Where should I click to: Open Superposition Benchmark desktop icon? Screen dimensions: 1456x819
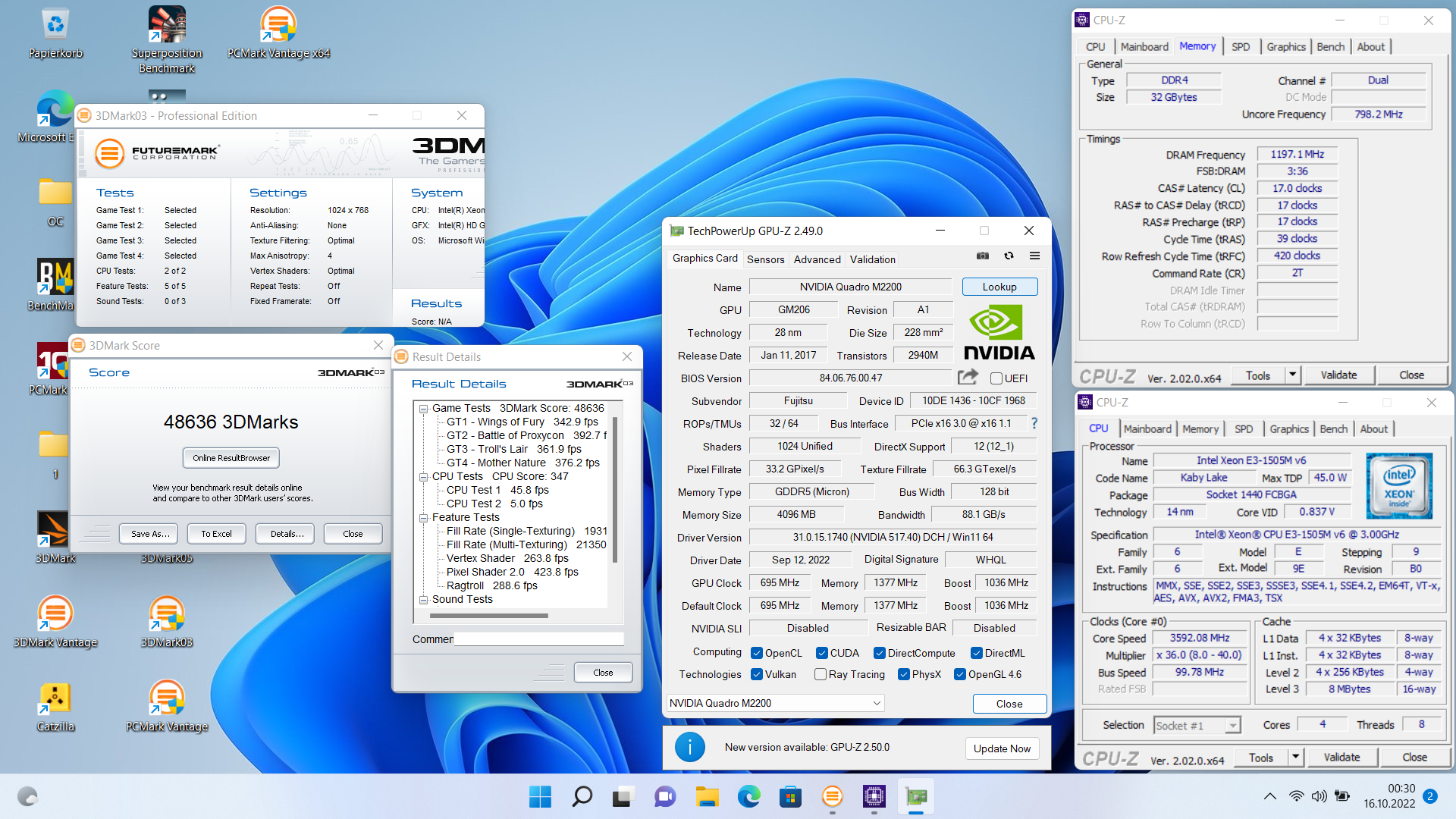coord(167,39)
